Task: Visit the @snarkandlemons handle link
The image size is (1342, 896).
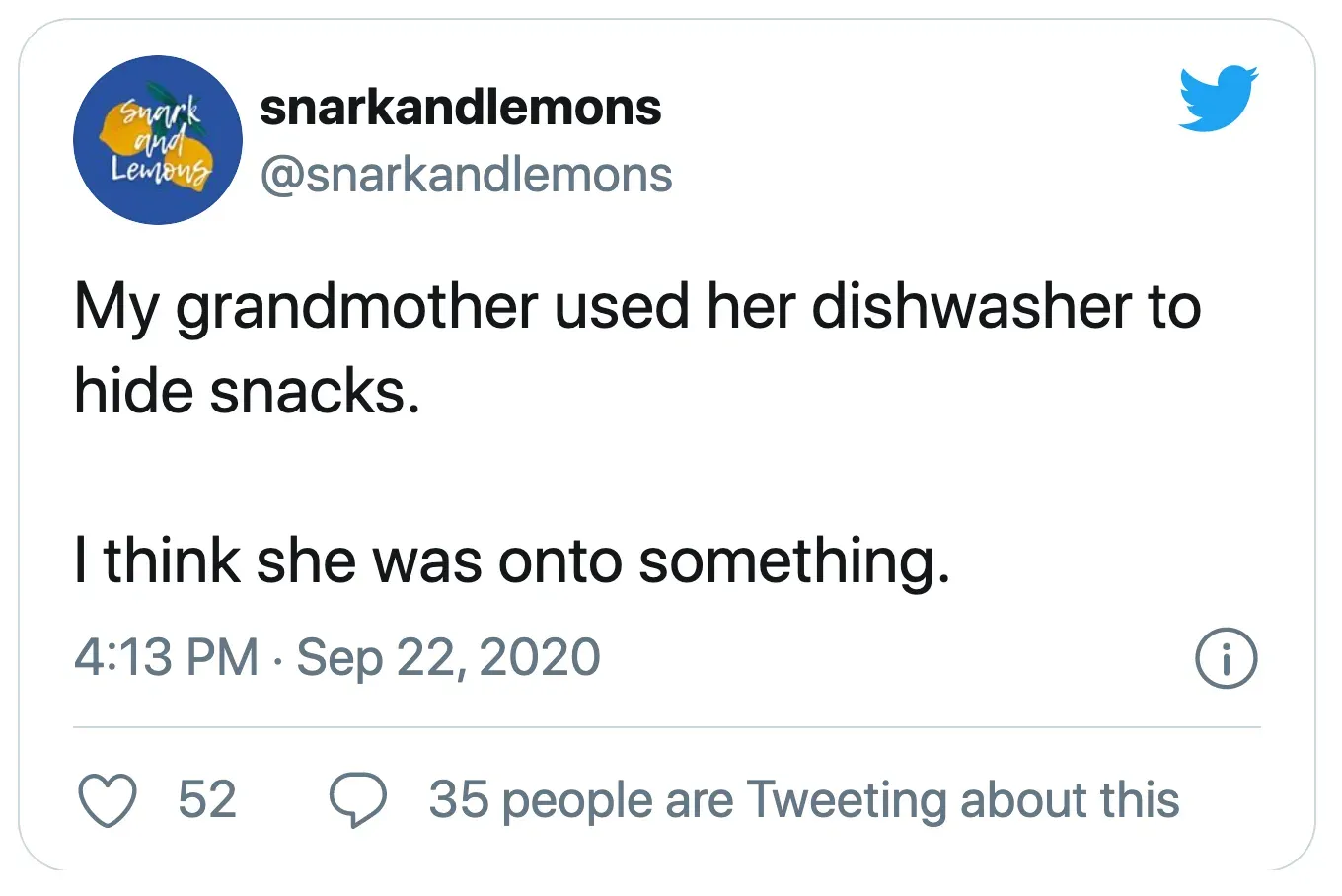Action: [466, 175]
